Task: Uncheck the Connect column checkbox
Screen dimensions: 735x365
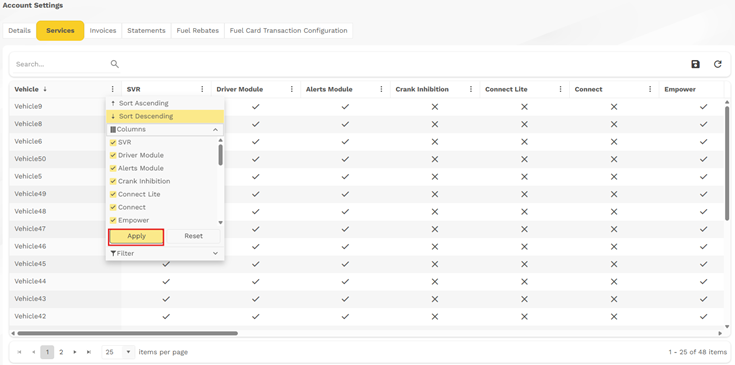Action: 113,207
